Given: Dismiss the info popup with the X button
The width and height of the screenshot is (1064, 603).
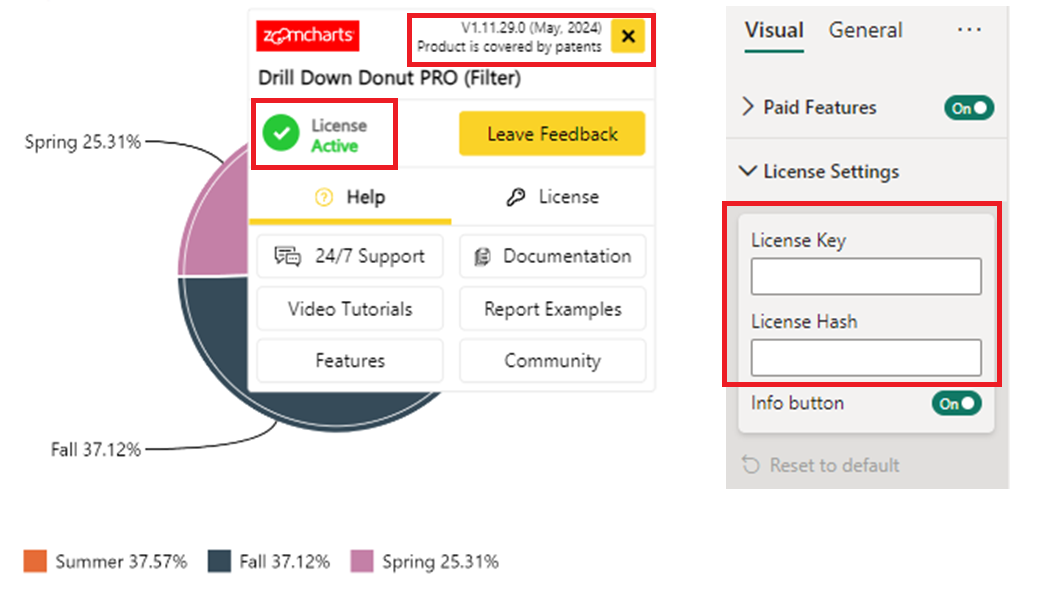Looking at the screenshot, I should tap(628, 36).
